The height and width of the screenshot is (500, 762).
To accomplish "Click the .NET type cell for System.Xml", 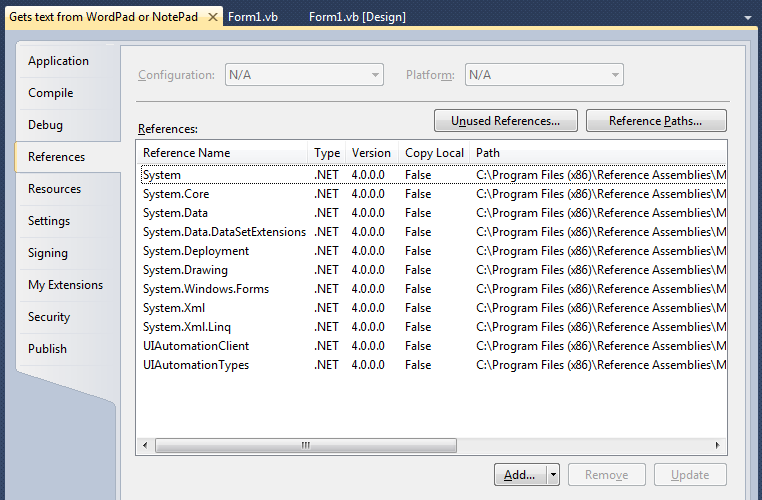I will (x=326, y=308).
